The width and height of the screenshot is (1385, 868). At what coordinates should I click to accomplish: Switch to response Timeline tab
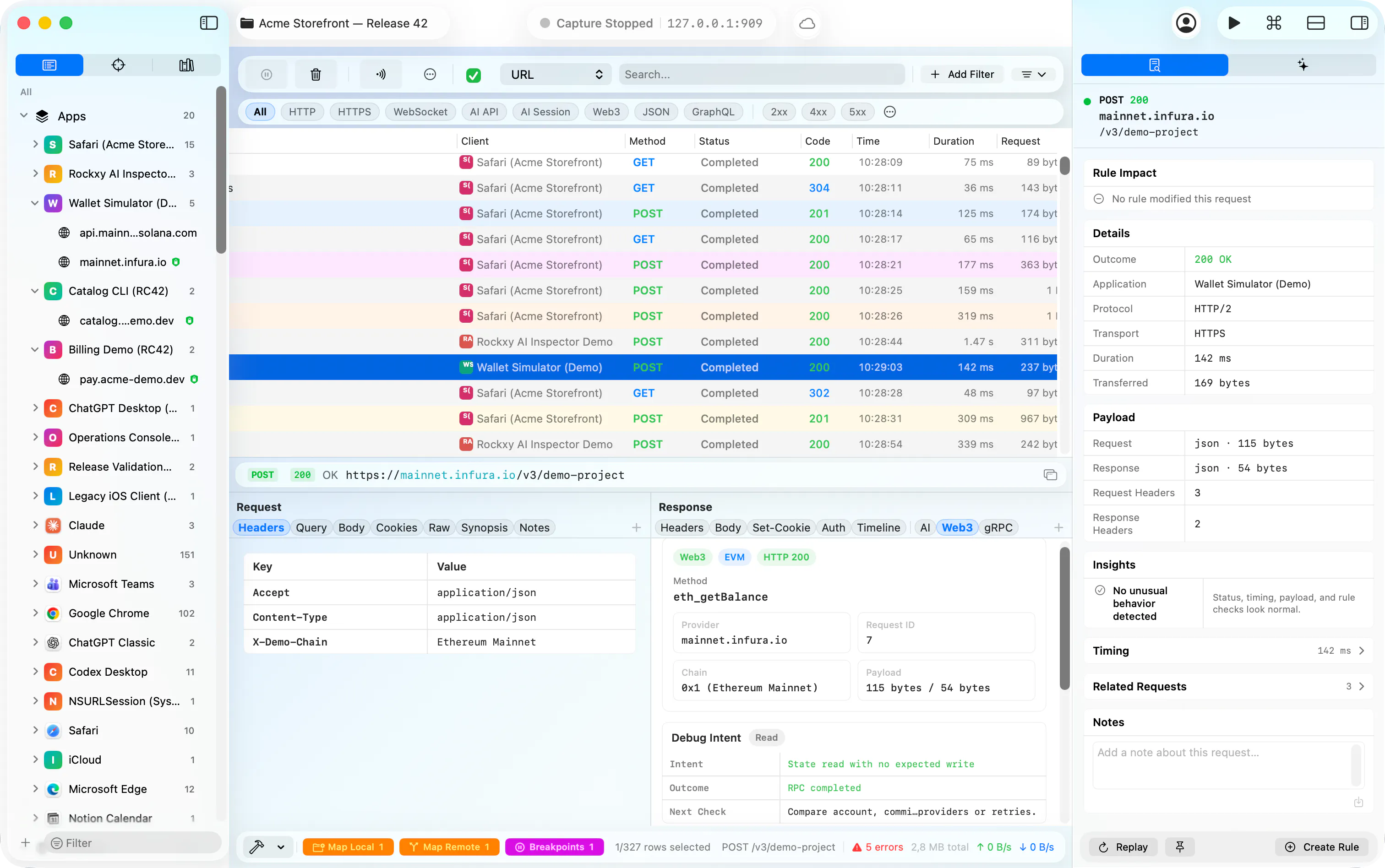(x=878, y=527)
